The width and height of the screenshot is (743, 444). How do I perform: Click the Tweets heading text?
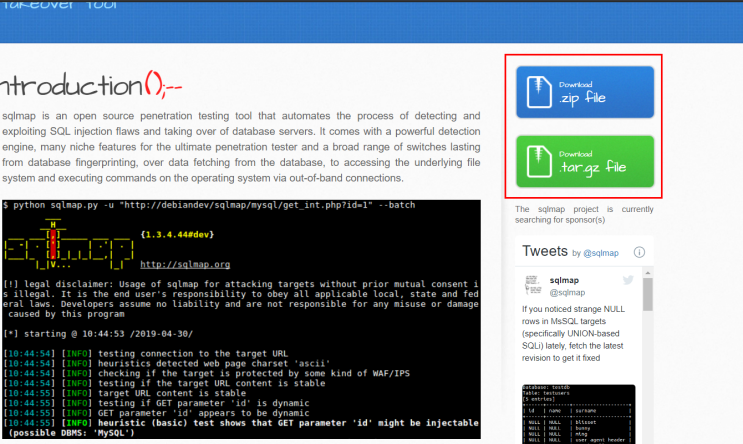pyautogui.click(x=545, y=251)
